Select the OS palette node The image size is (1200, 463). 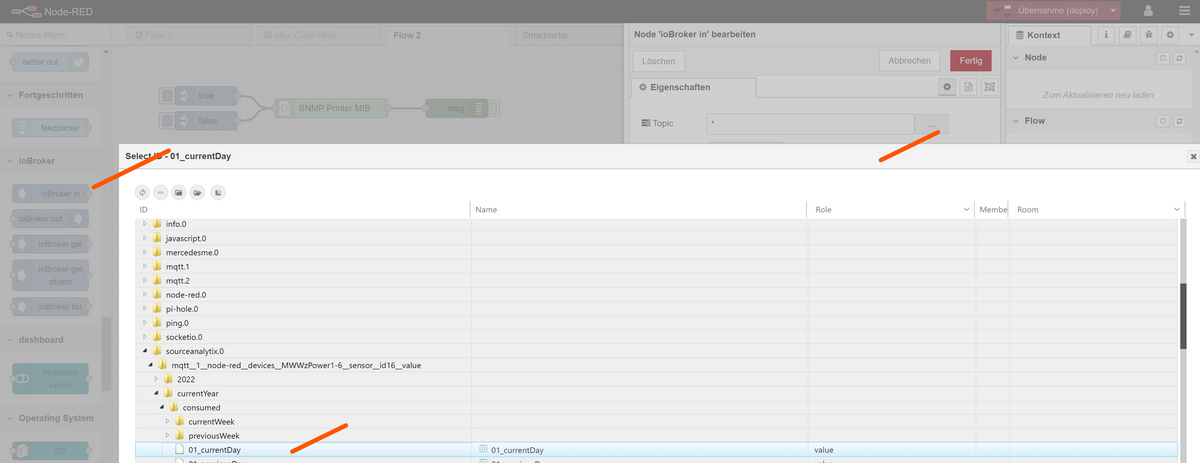(50, 452)
